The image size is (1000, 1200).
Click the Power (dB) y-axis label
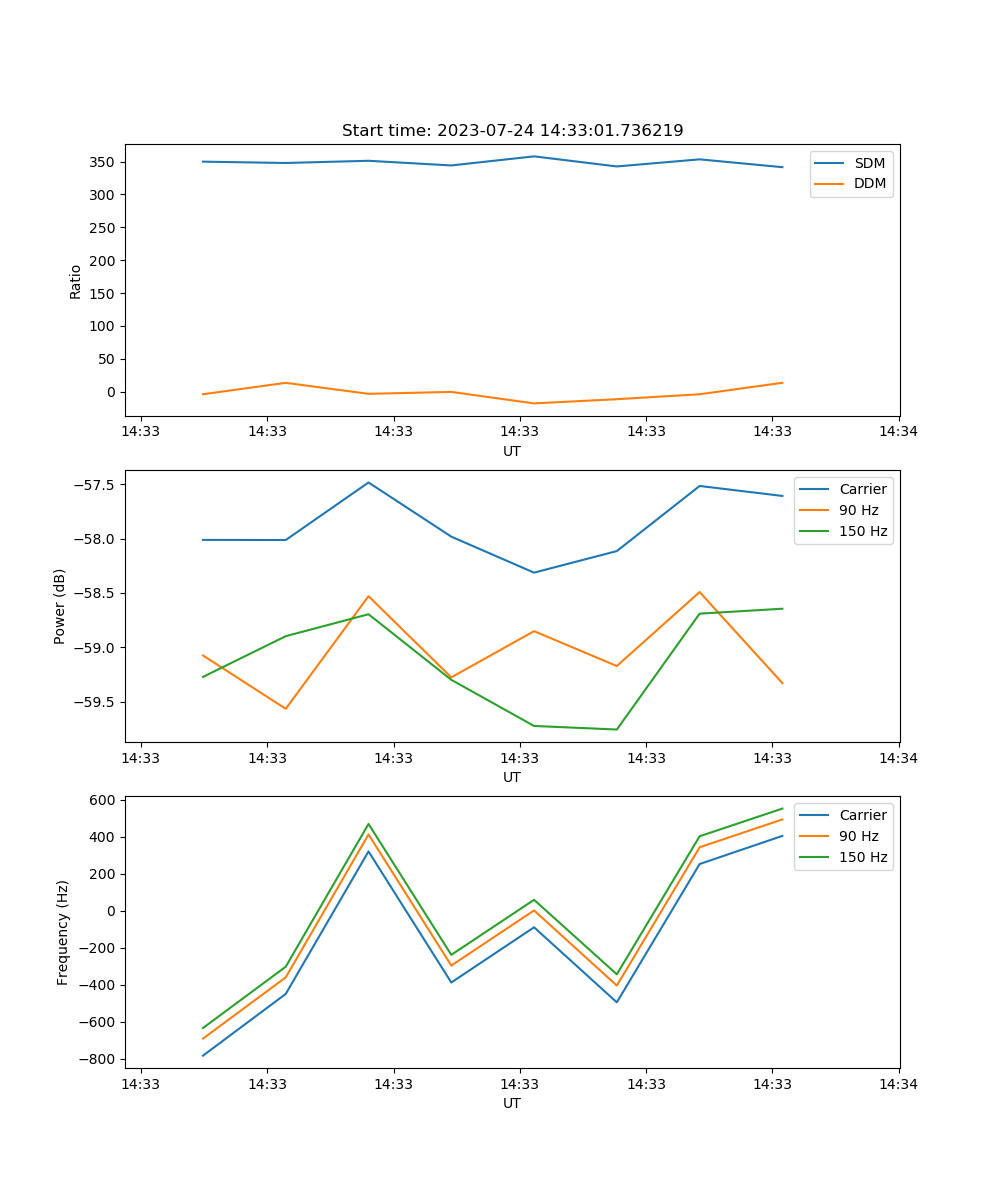[x=60, y=606]
